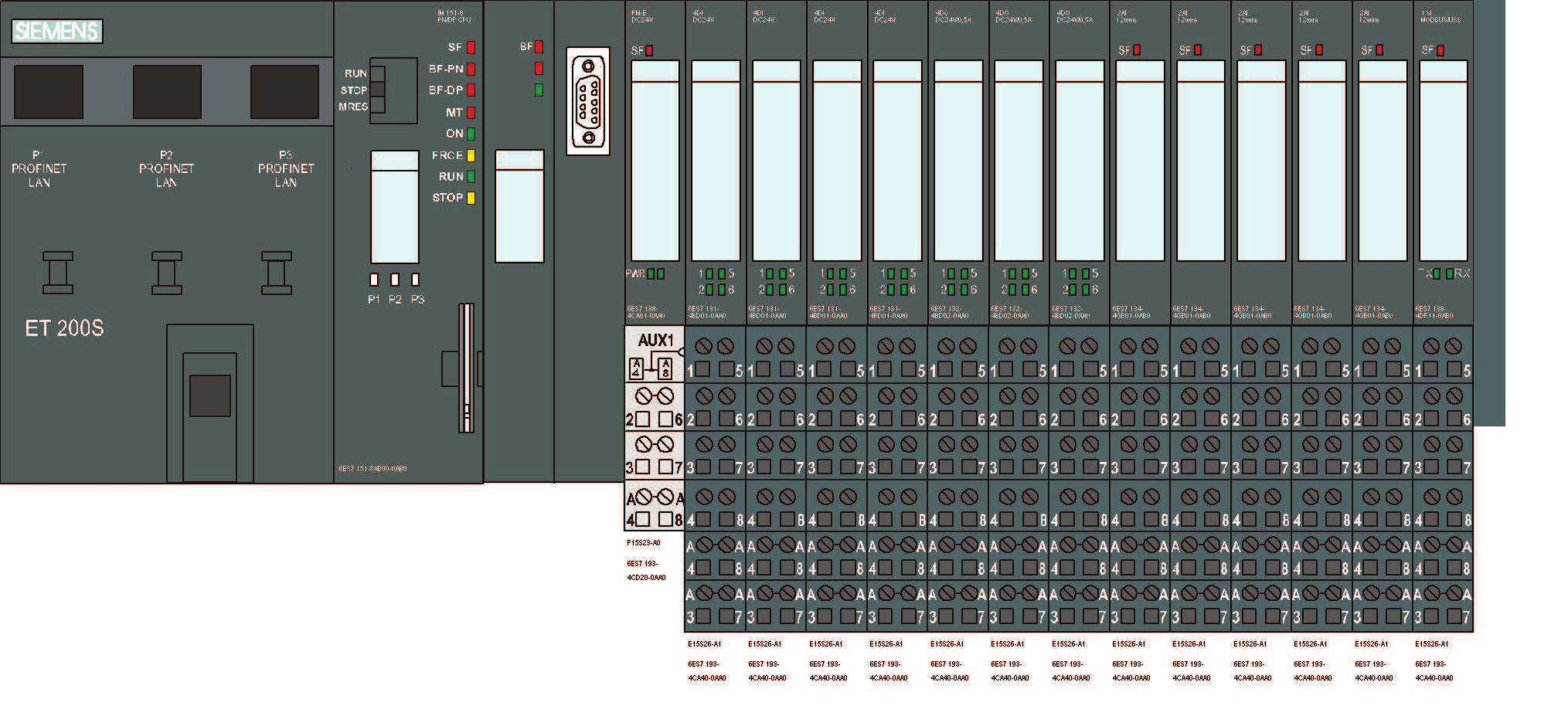Click the P2 link LED on the CPU

pyautogui.click(x=395, y=280)
